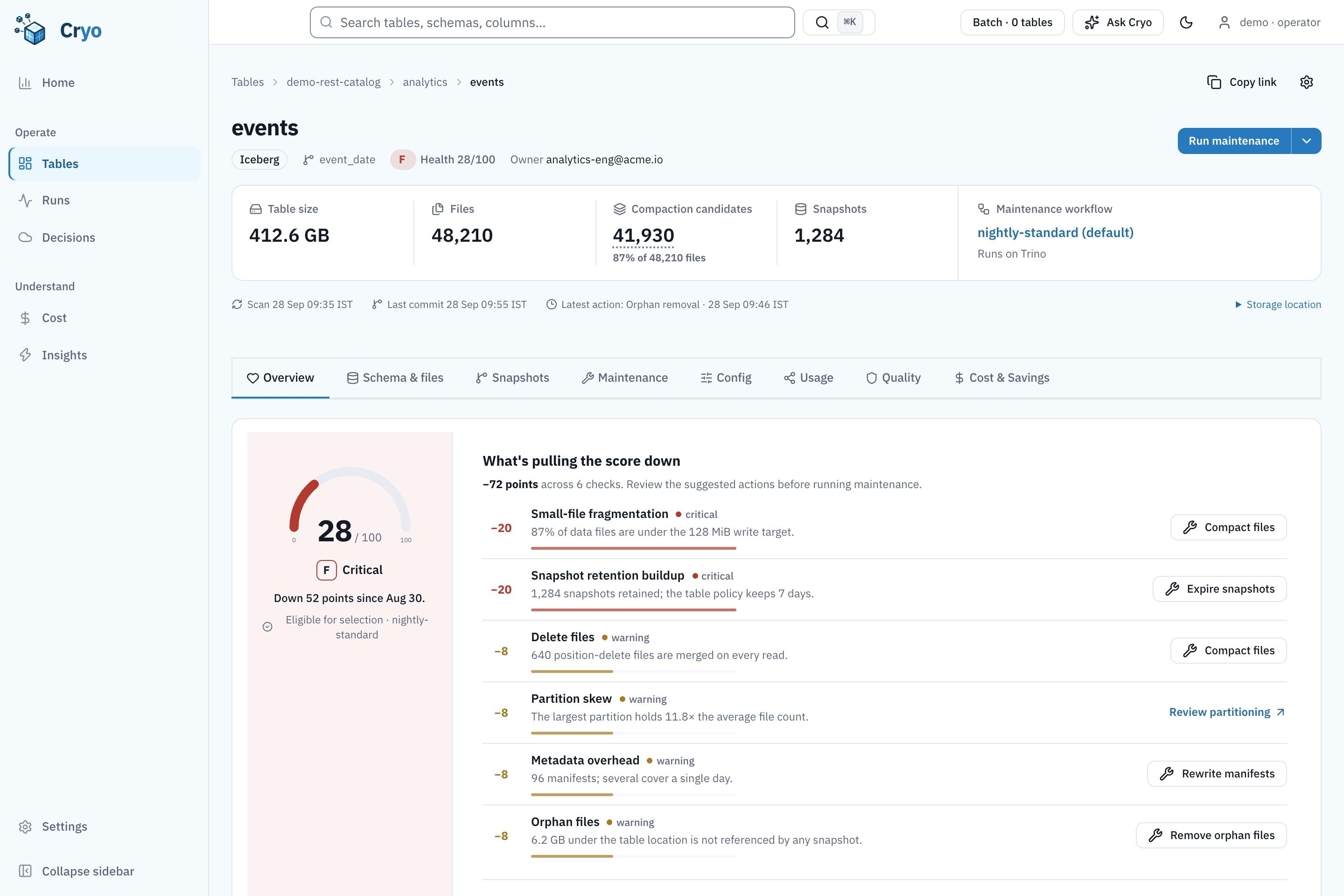Expand the Storage location disclosure
The width and height of the screenshot is (1344, 896).
(1278, 305)
